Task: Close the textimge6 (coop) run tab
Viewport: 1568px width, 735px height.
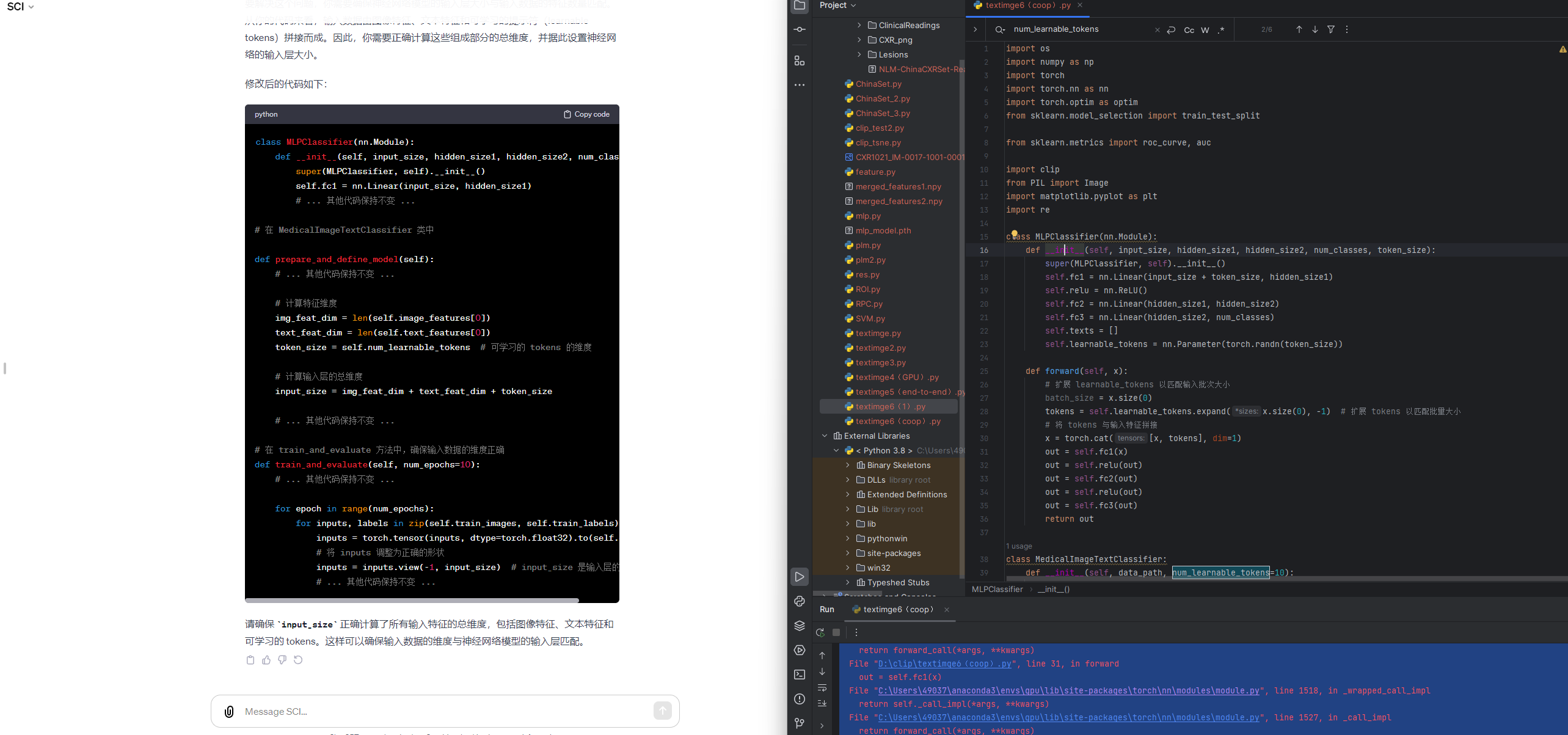Action: click(x=947, y=610)
